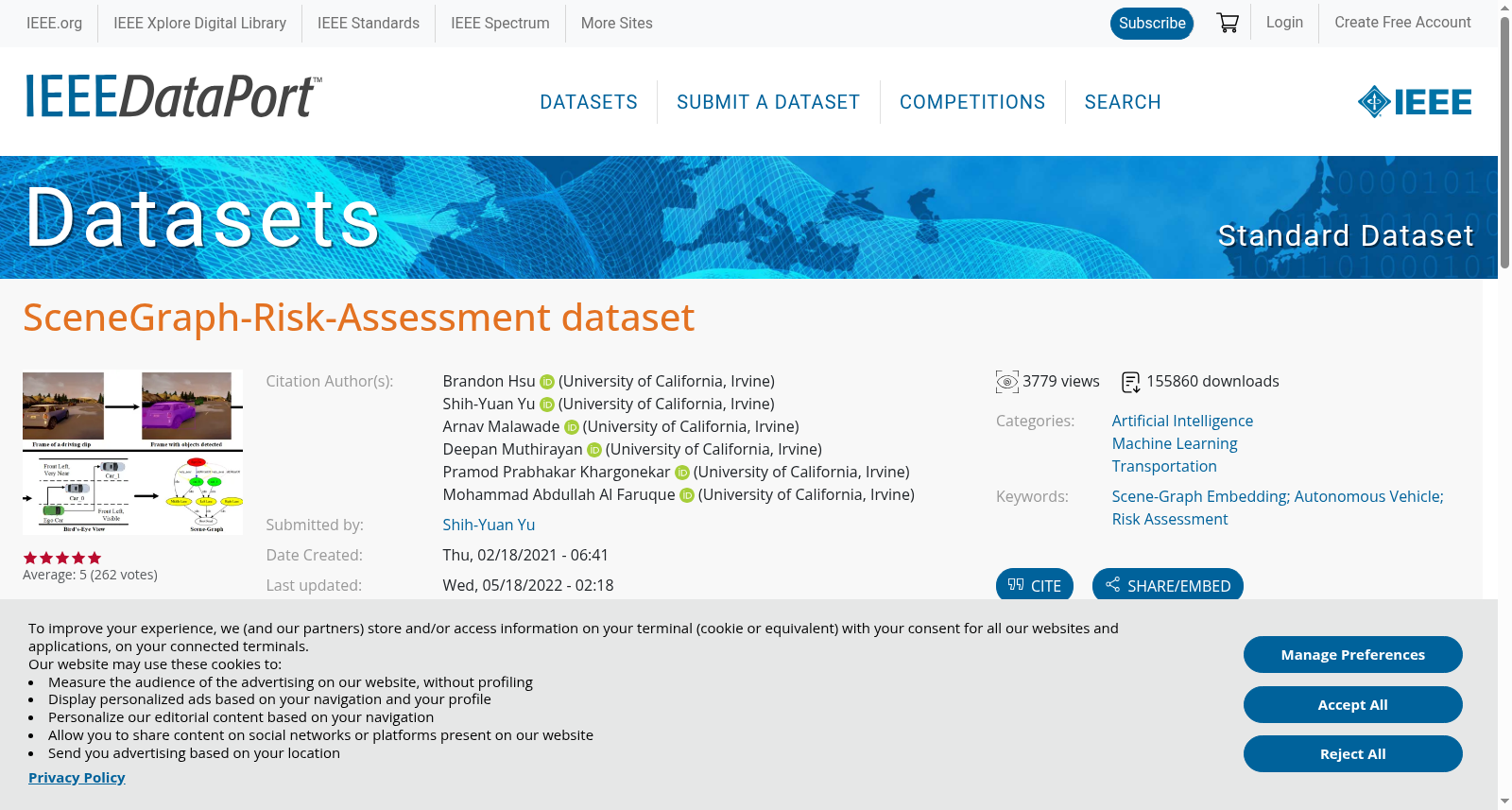The width and height of the screenshot is (1512, 810).
Task: Open IEEE Standards link
Action: (369, 23)
